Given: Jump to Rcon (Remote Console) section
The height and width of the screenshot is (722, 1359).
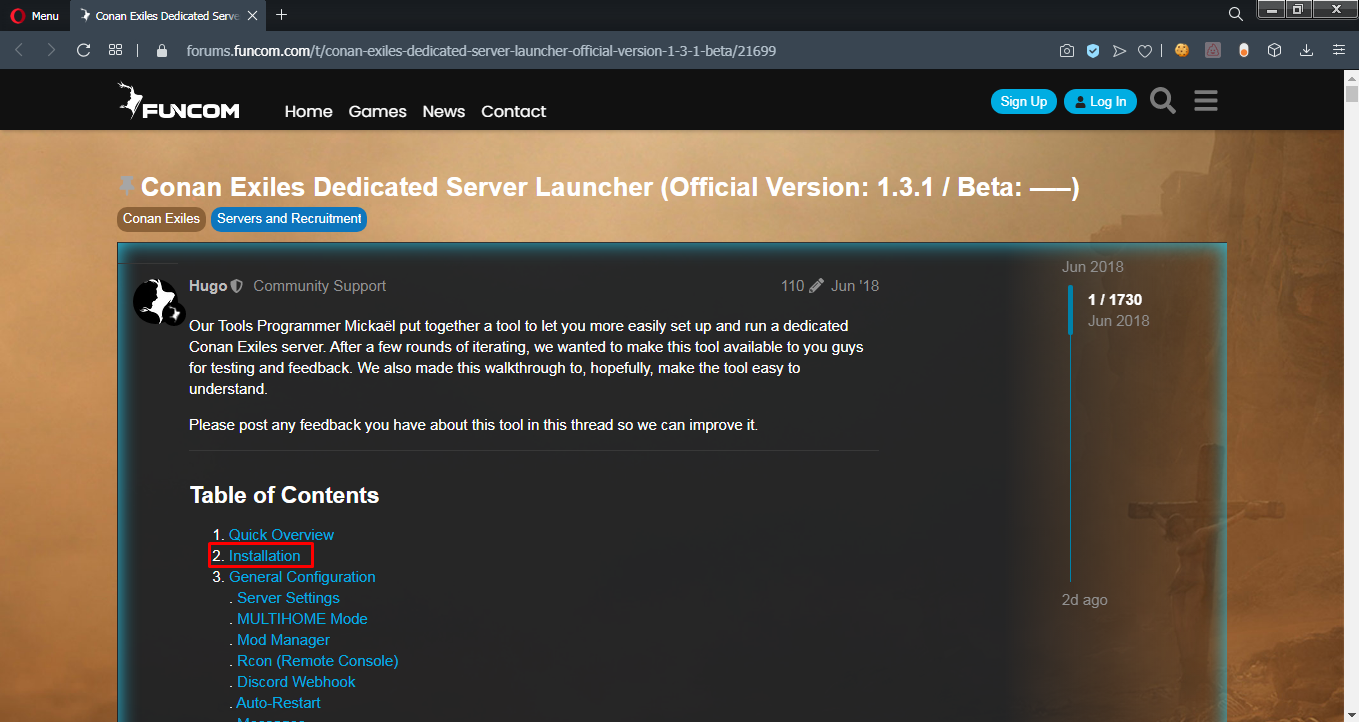Looking at the screenshot, I should 317,661.
